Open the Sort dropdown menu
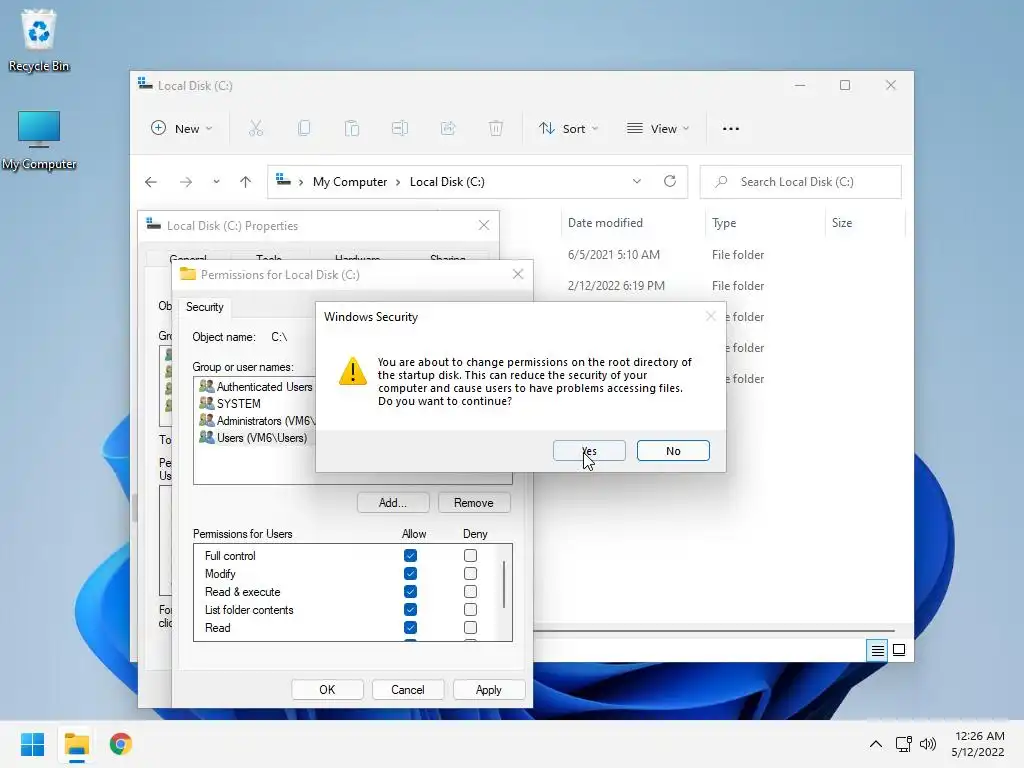1024x768 pixels. point(568,129)
